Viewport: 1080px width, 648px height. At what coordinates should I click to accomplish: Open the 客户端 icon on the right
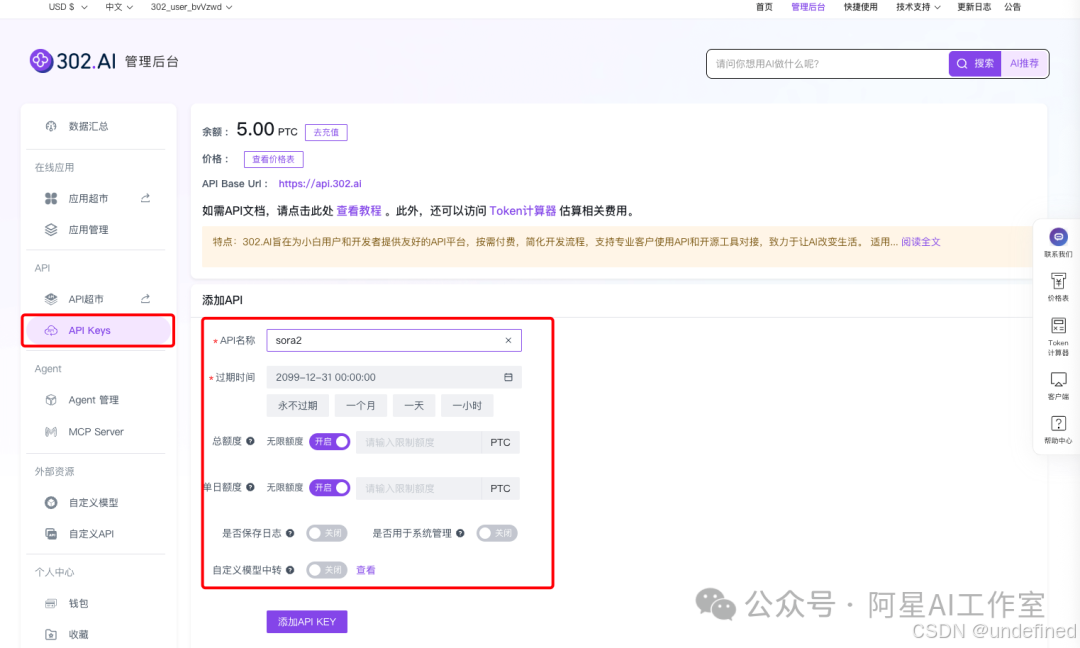point(1057,384)
